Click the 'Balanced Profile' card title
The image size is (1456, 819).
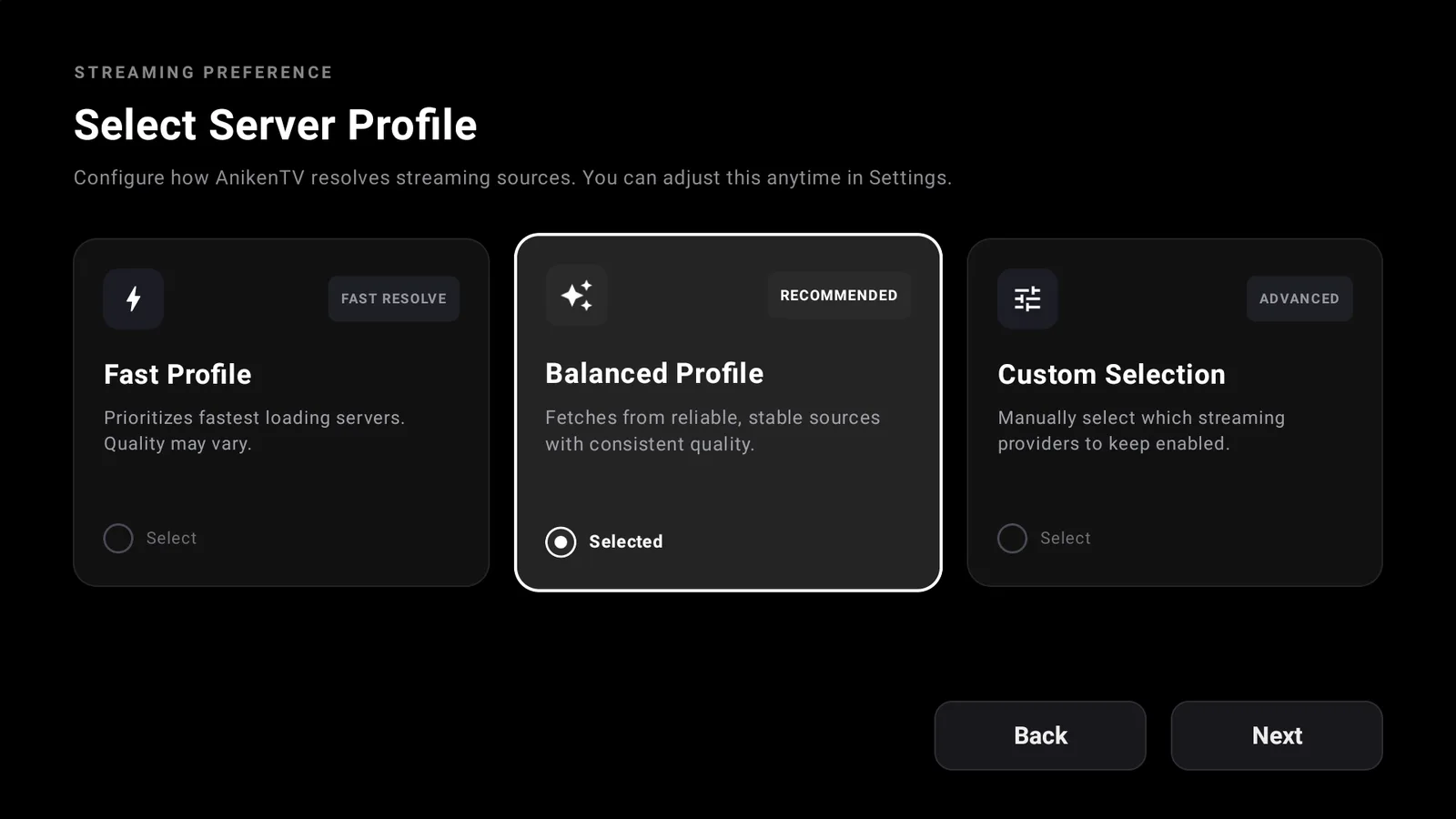click(x=654, y=373)
